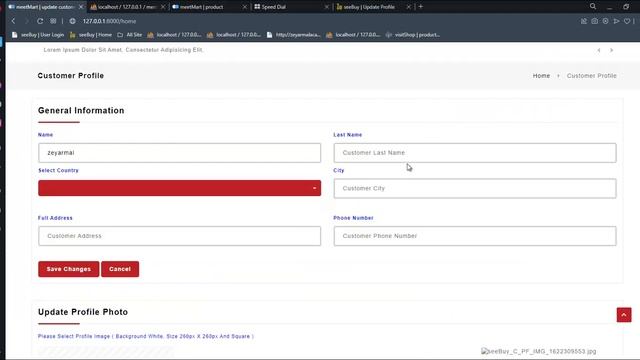640x360 pixels.
Task: Open the Speed Dial grid button in the toolbar
Action: pos(53,21)
